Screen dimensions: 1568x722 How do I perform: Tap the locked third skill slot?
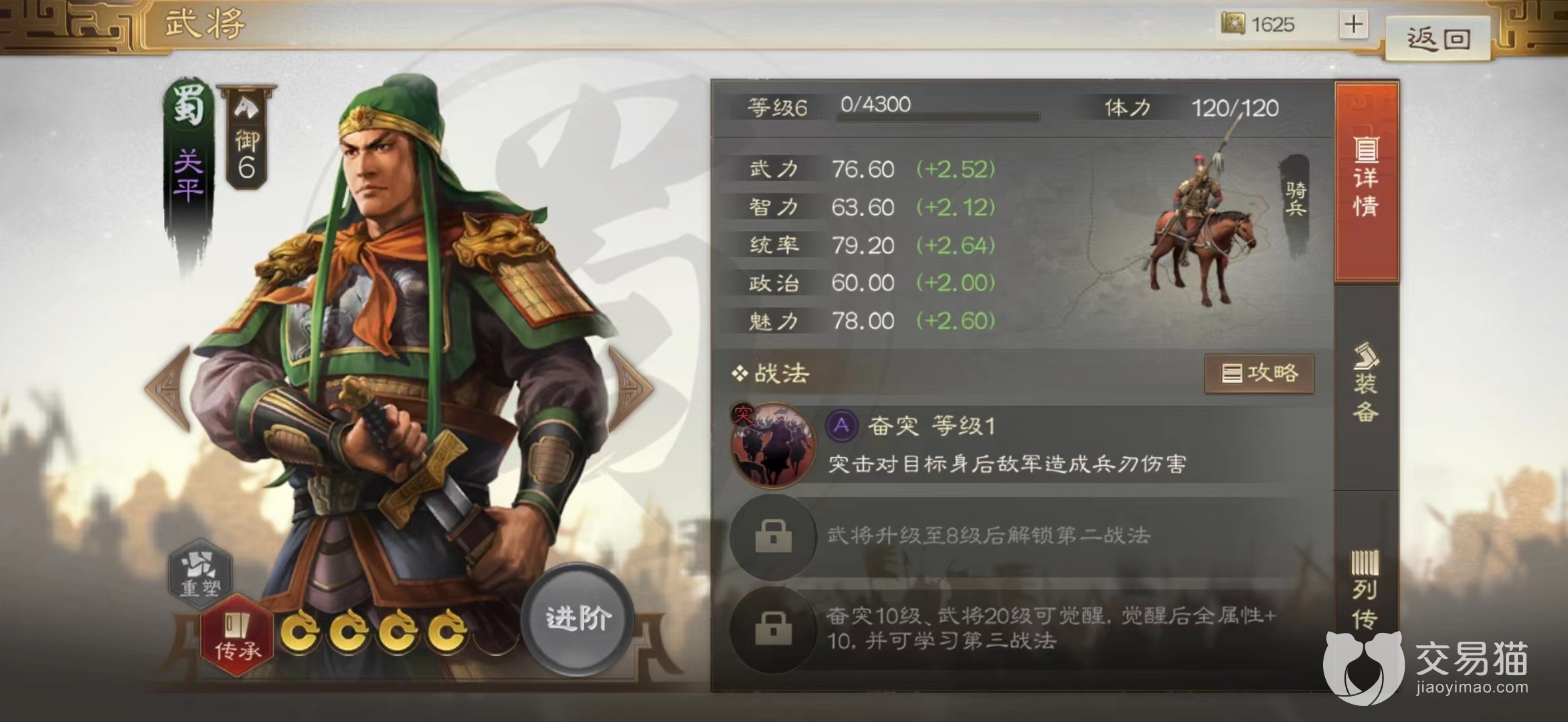point(773,629)
